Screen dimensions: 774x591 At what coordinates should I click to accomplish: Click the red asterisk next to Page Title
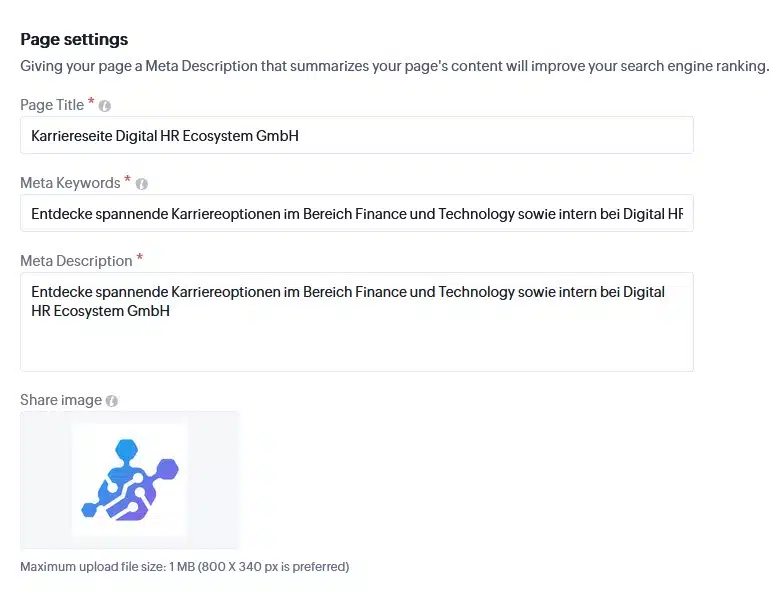pyautogui.click(x=92, y=103)
